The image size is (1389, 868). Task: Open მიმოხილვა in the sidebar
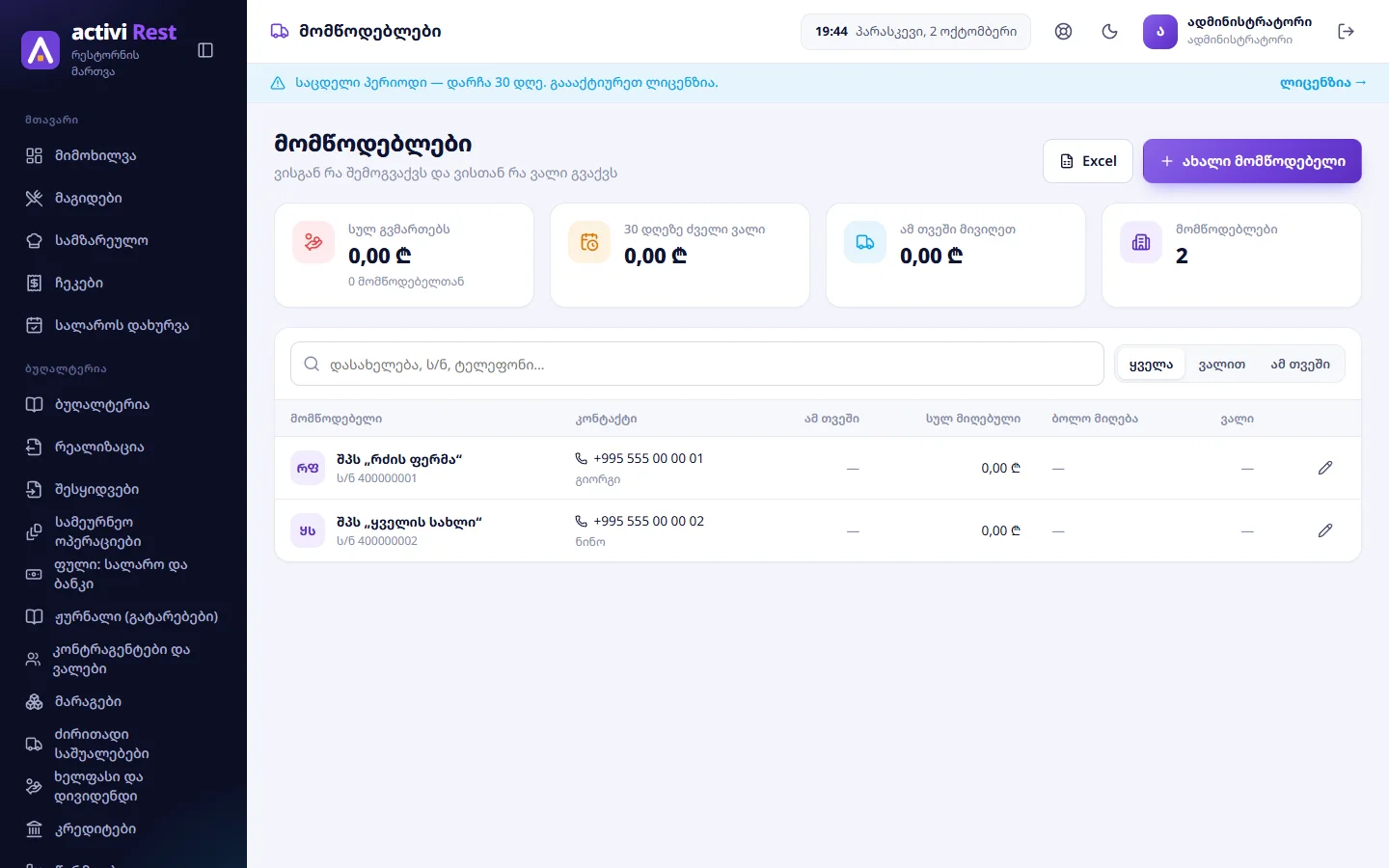tap(123, 155)
